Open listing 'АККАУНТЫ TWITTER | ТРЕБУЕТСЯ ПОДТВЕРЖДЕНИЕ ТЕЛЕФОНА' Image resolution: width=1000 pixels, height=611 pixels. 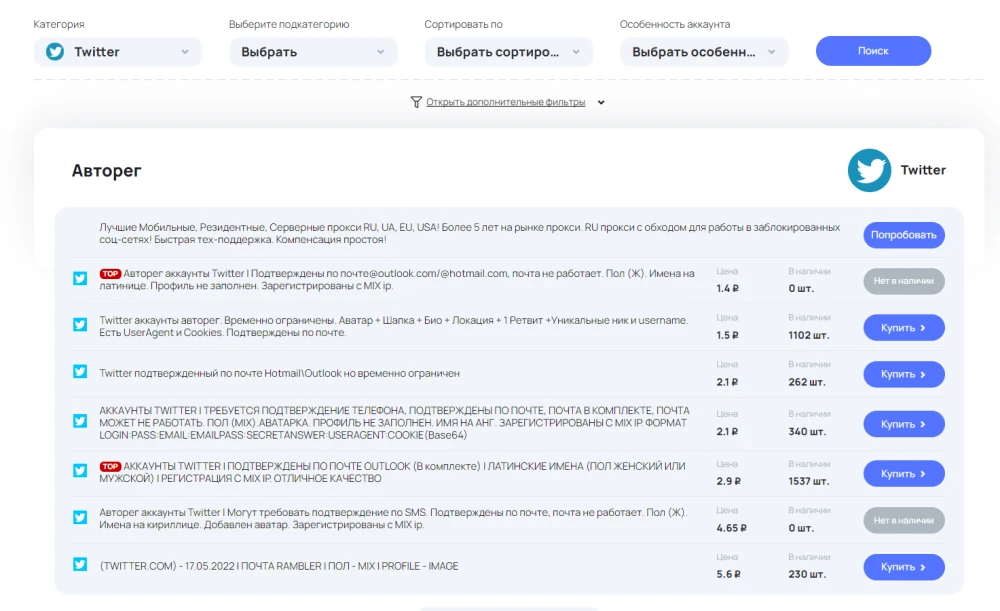click(394, 422)
